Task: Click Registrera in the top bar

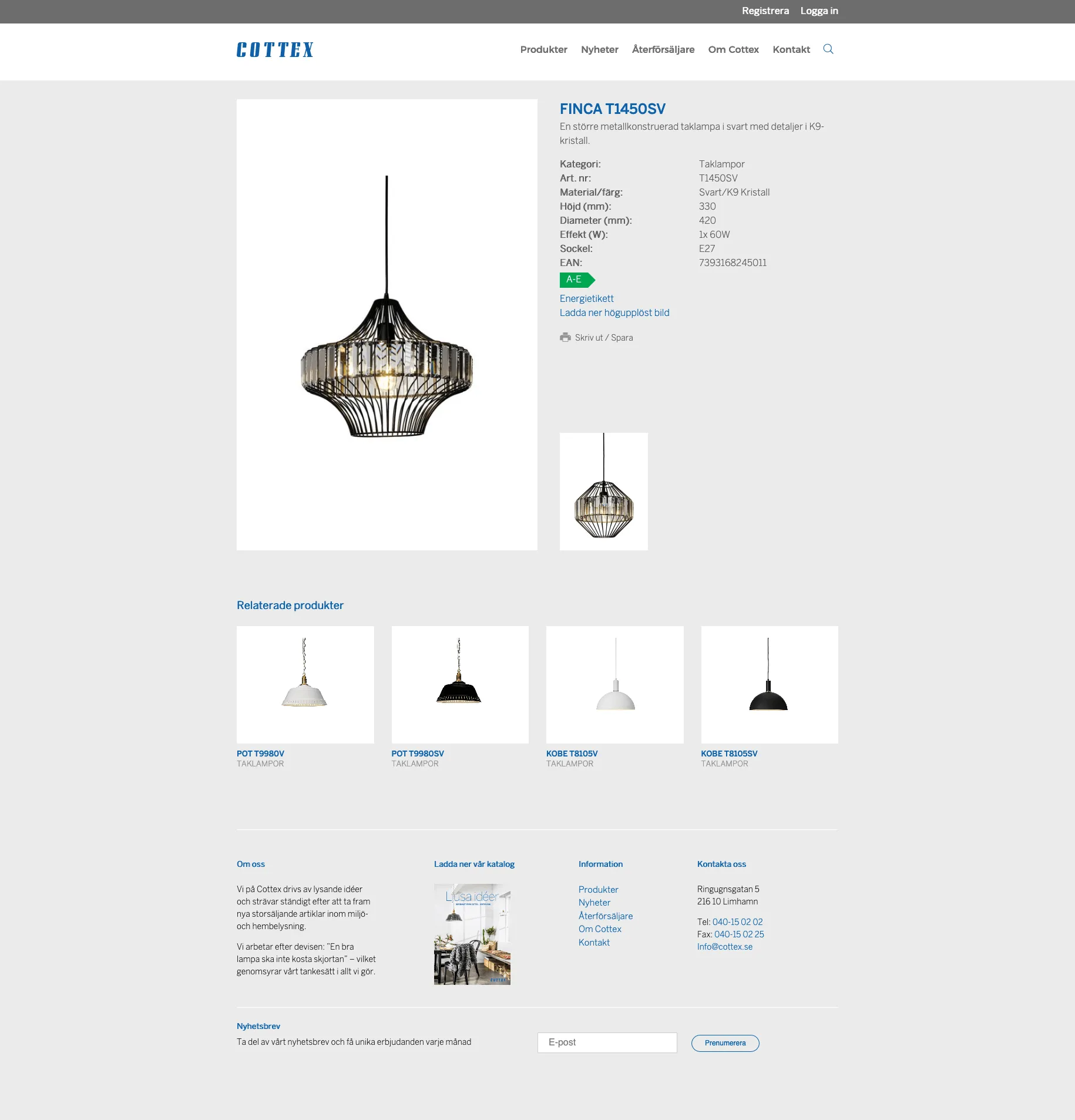Action: coord(765,11)
